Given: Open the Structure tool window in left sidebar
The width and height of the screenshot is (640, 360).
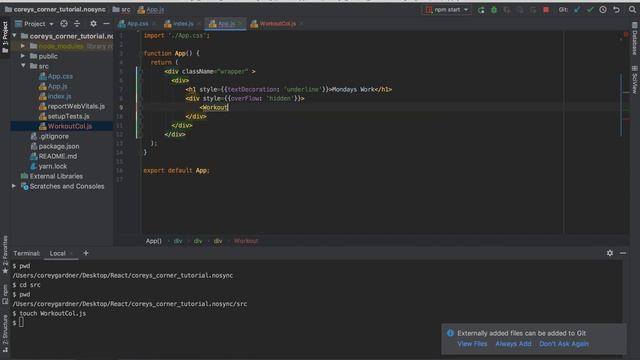Looking at the screenshot, I should coord(5,333).
